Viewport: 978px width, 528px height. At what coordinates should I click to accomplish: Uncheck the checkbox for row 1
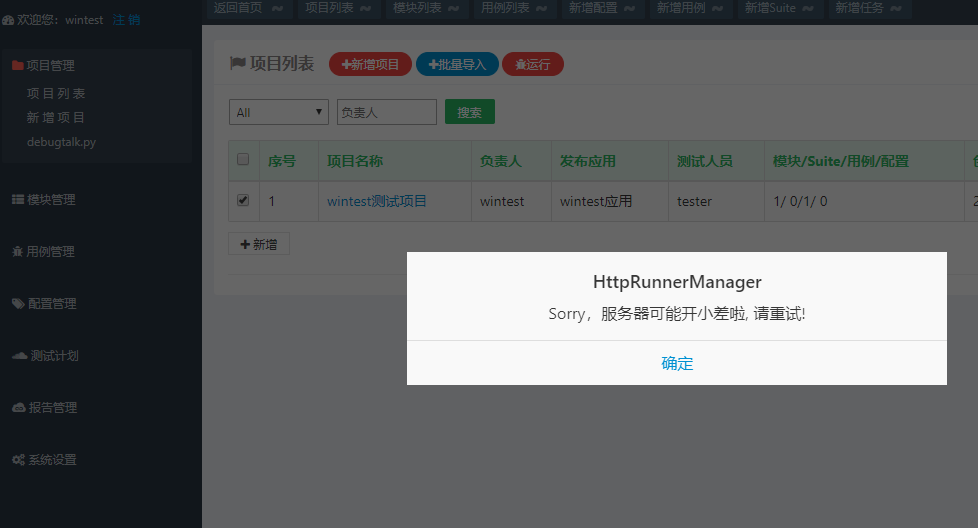(243, 200)
